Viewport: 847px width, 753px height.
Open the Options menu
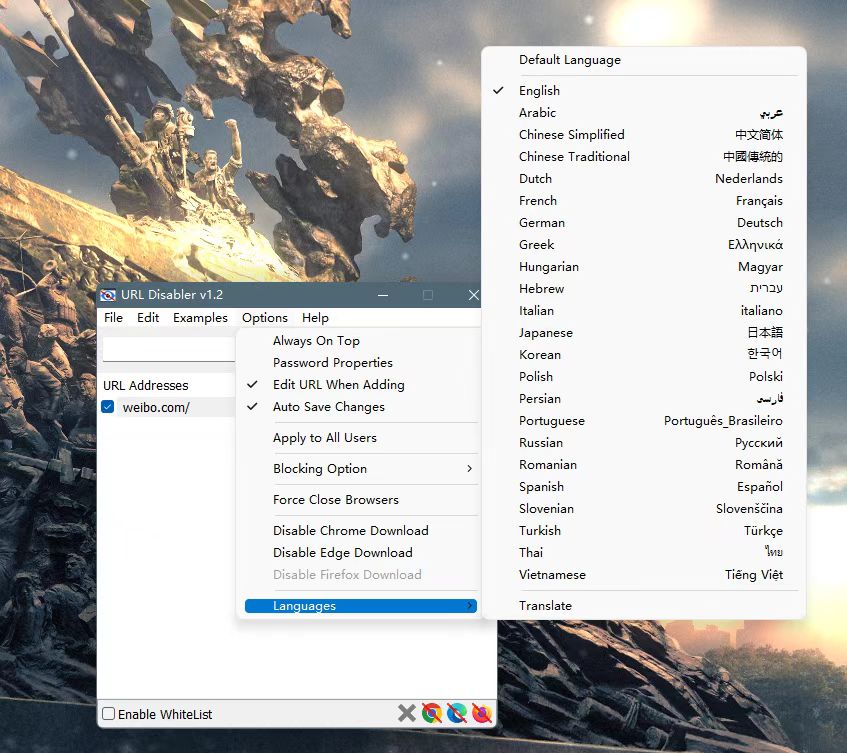tap(265, 318)
